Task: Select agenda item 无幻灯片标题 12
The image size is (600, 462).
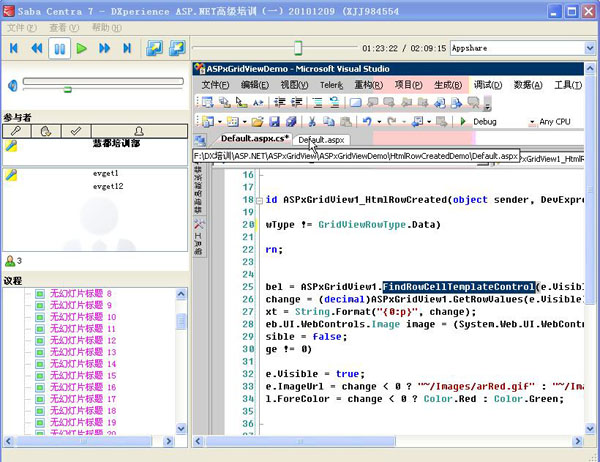Action: pos(81,340)
